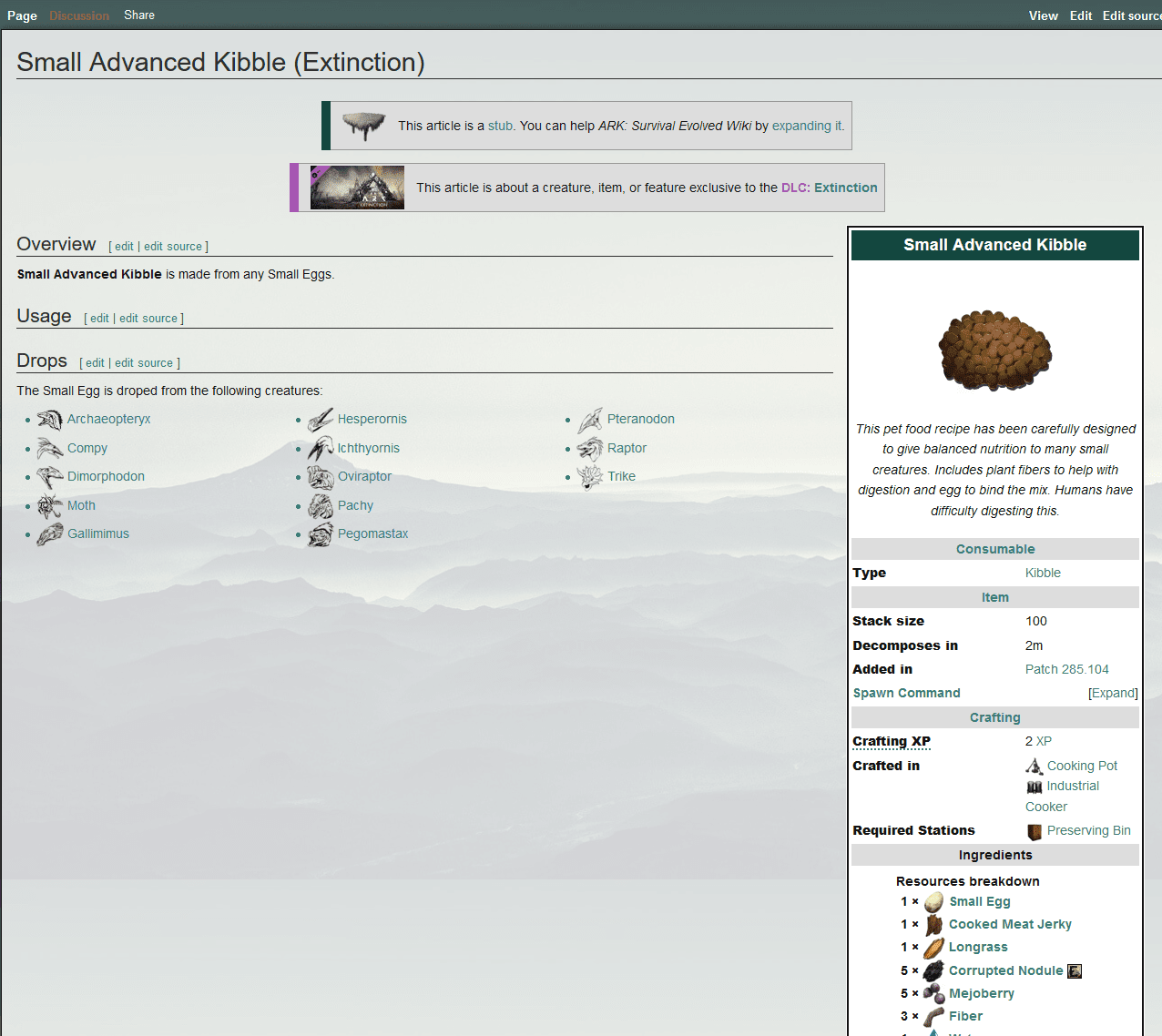Click the Moth creature icon

(49, 505)
